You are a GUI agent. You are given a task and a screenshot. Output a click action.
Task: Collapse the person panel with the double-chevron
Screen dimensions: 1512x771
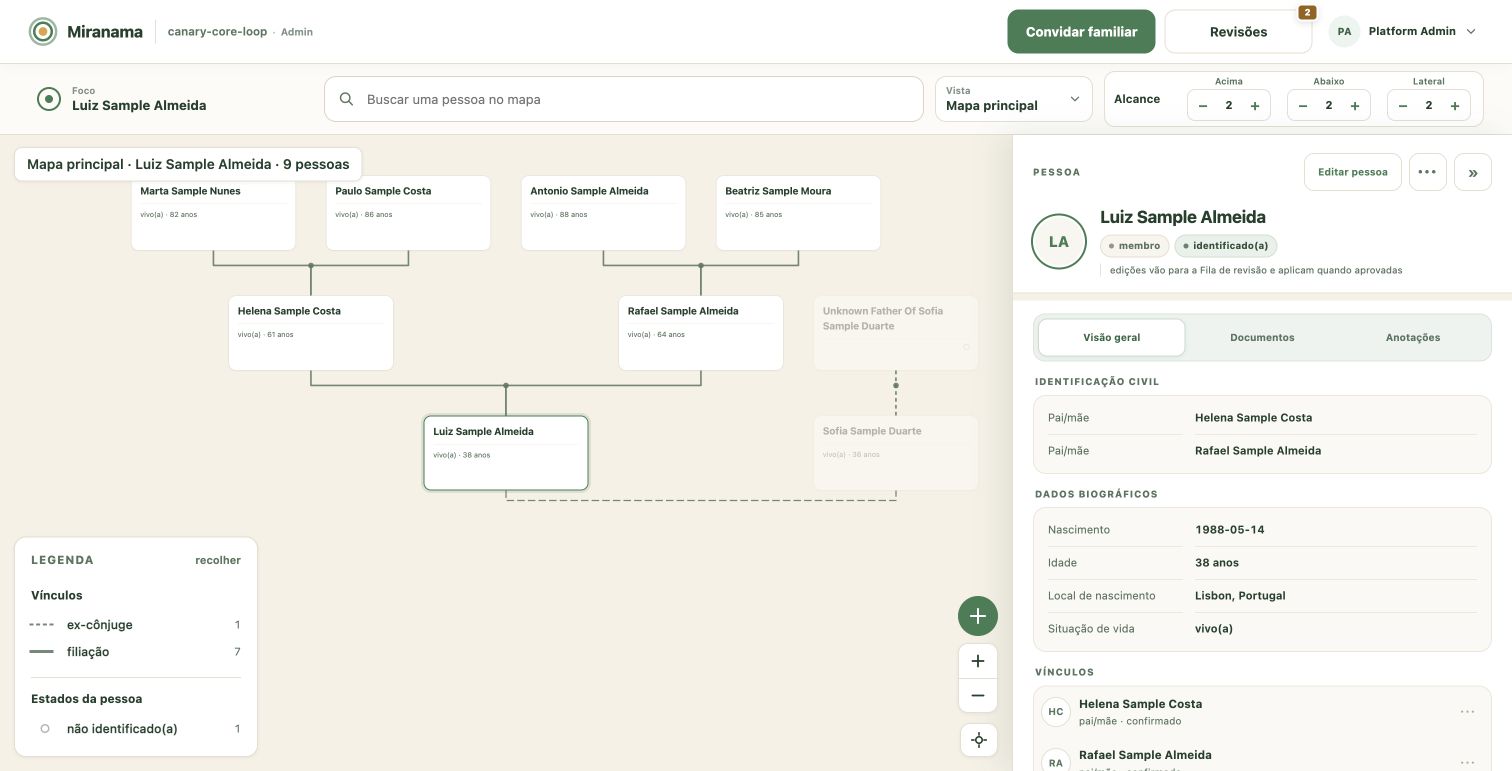point(1473,172)
